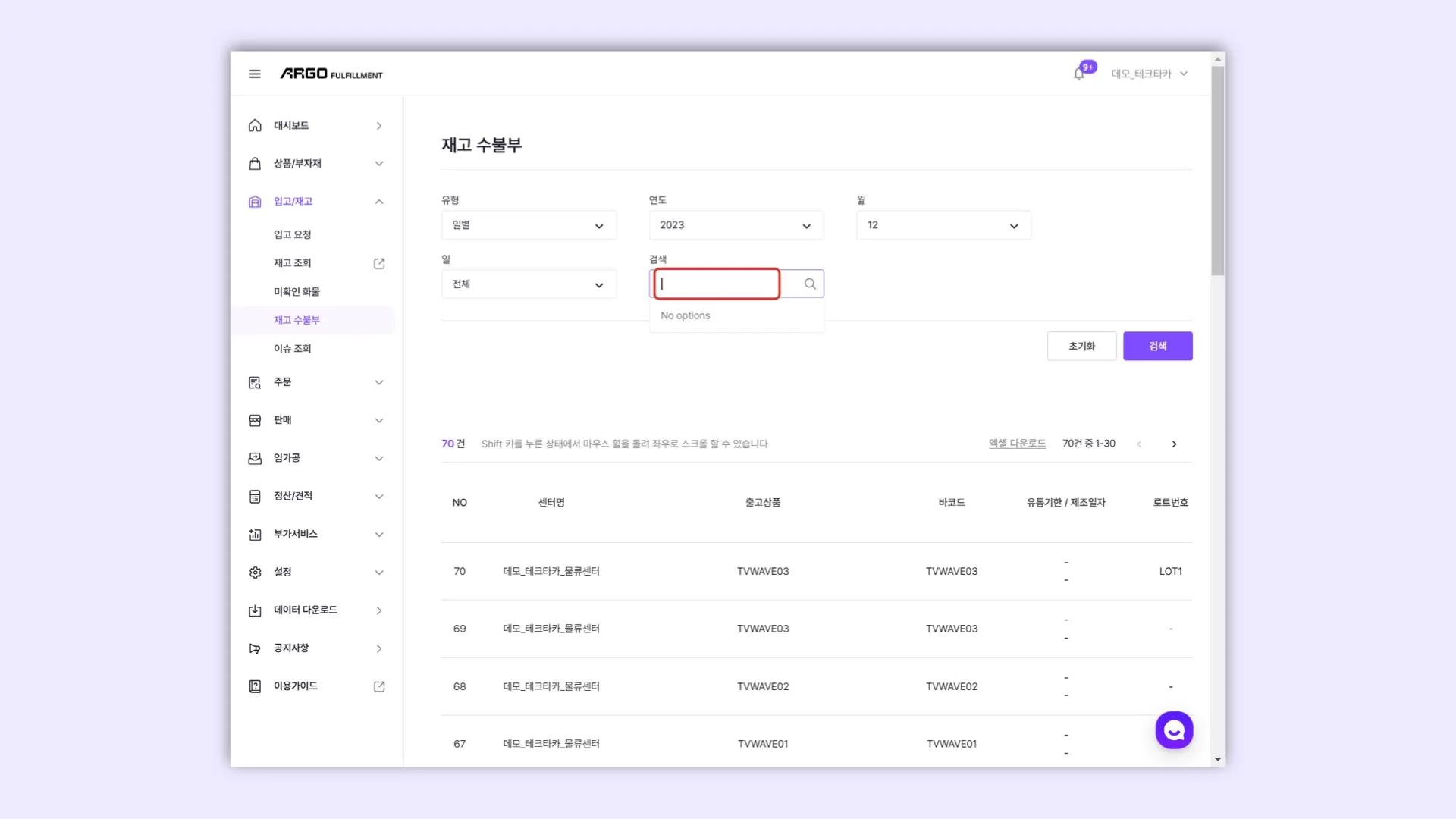Collapse the 입고/재고 menu section

pos(379,202)
